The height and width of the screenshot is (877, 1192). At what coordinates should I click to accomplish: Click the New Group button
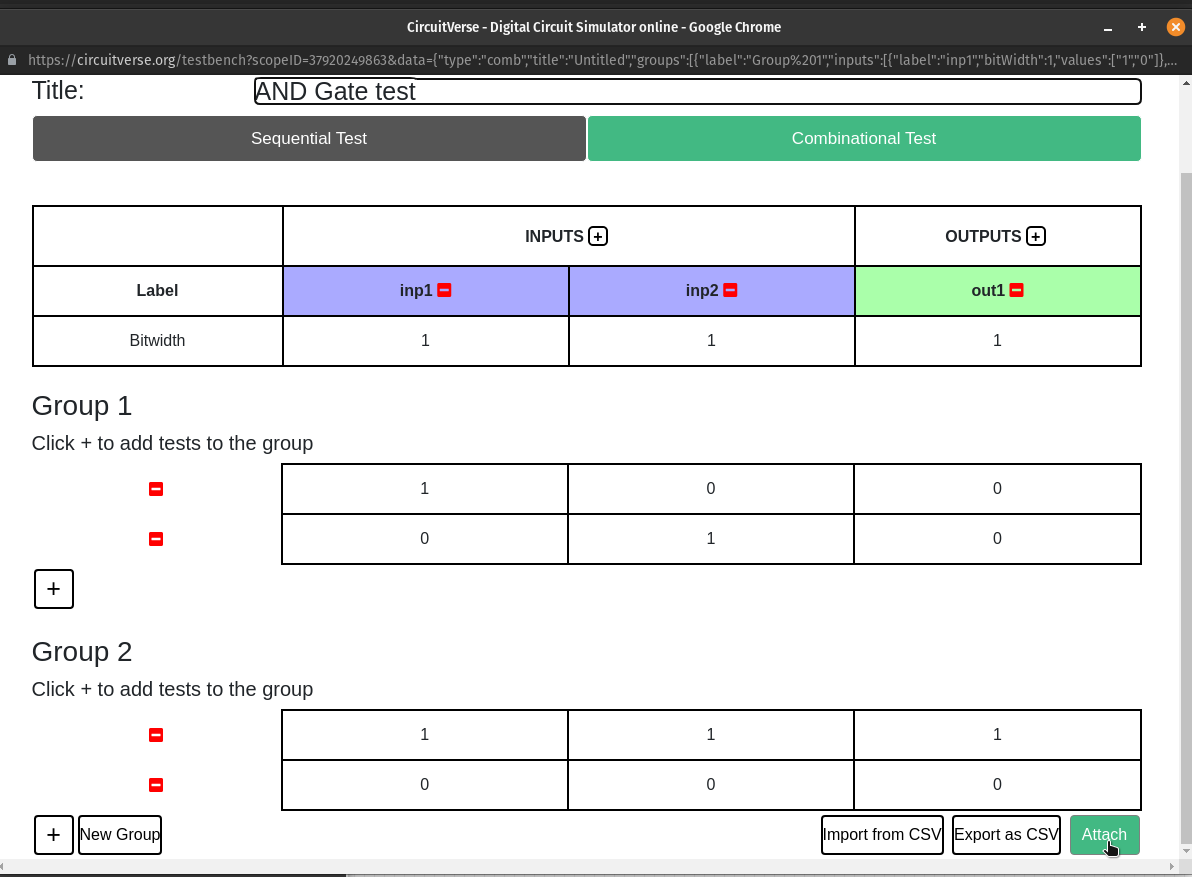click(120, 835)
